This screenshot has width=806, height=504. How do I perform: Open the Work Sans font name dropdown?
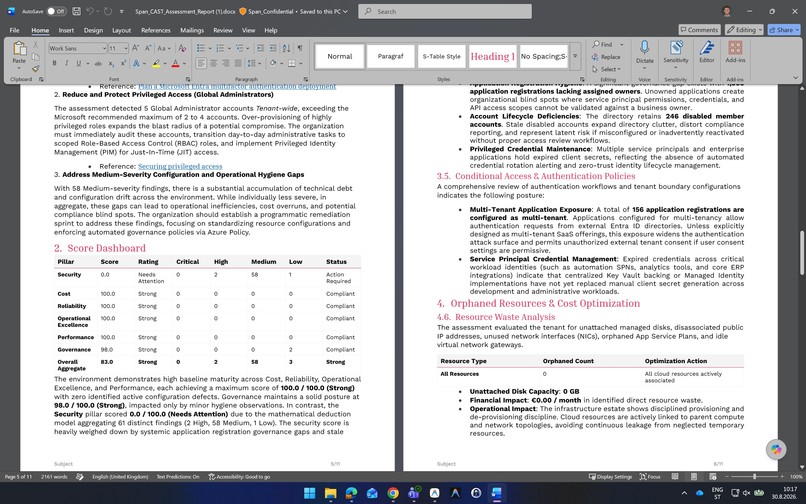104,48
